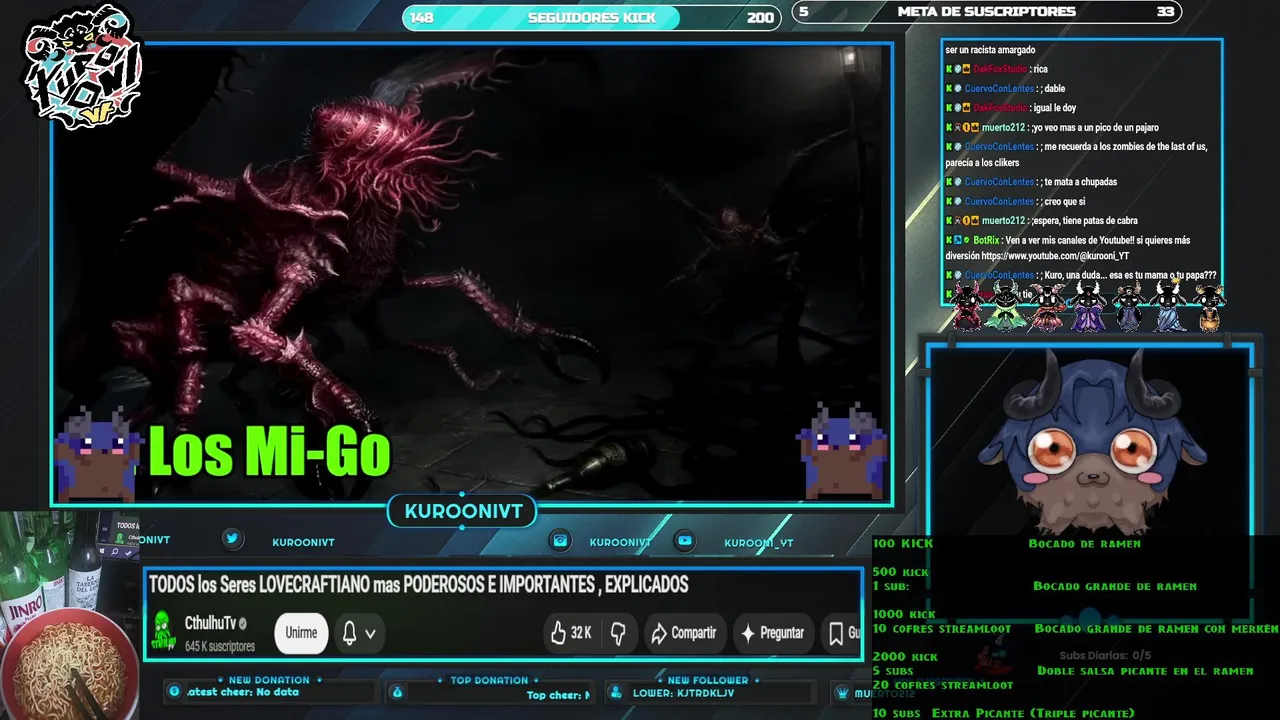Click the "LOWER: KJTRDKLJV" follower text

683,693
